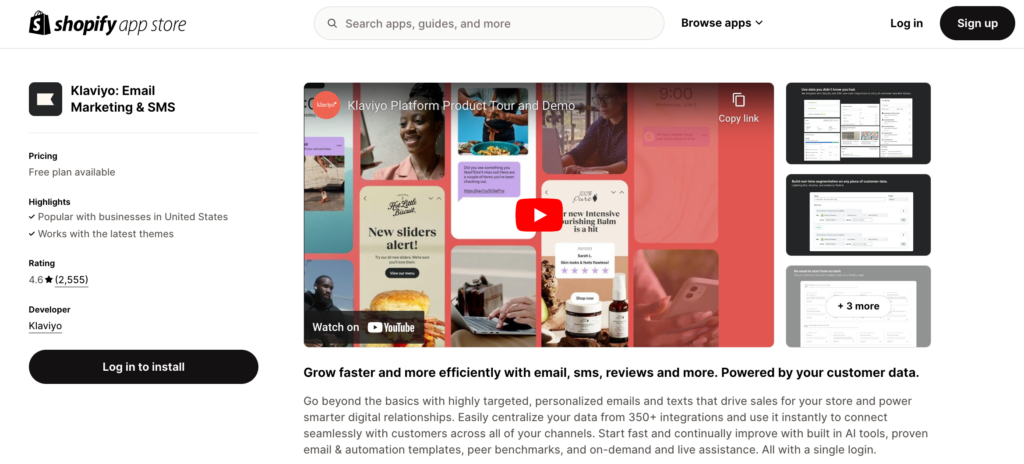Viewport: 1024px width, 464px height.
Task: Click the Browse apps chevron arrow
Action: point(759,23)
